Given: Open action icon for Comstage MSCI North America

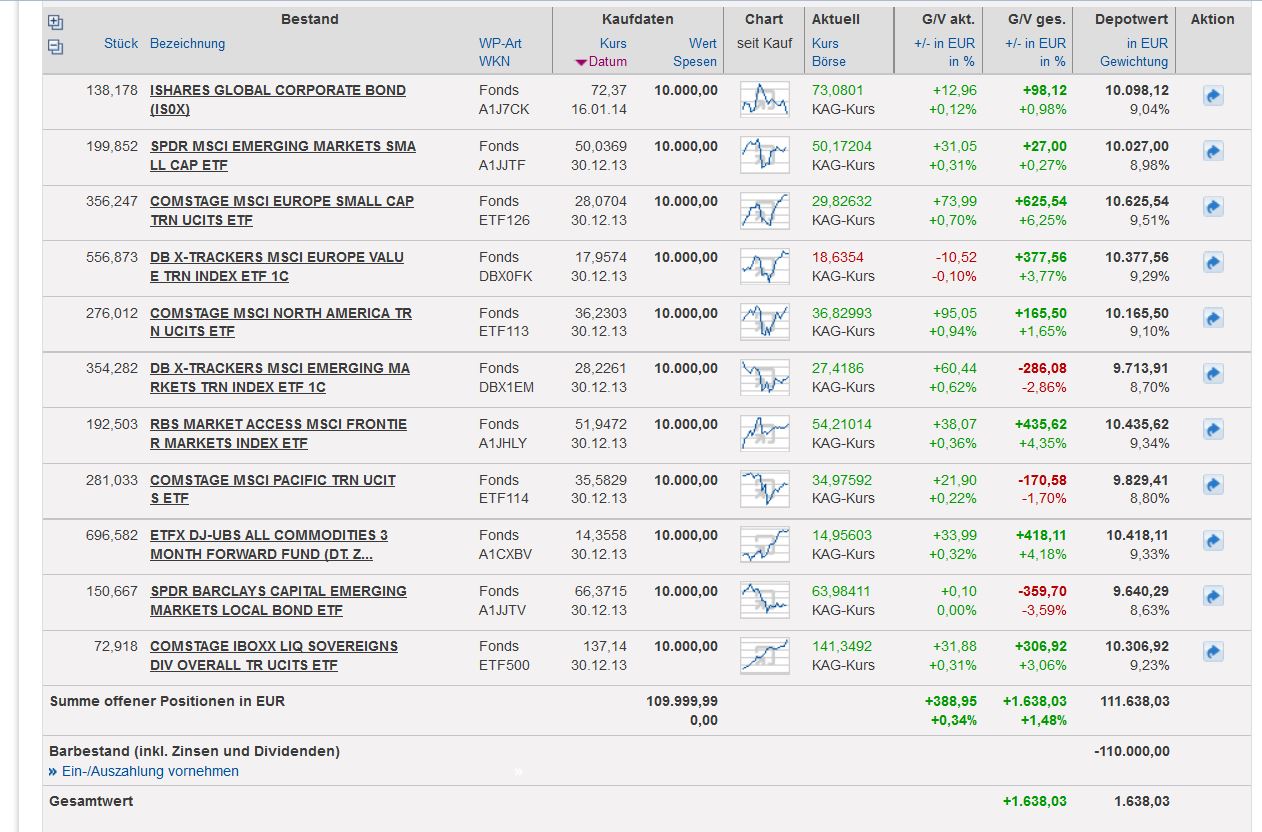Looking at the screenshot, I should 1213,319.
